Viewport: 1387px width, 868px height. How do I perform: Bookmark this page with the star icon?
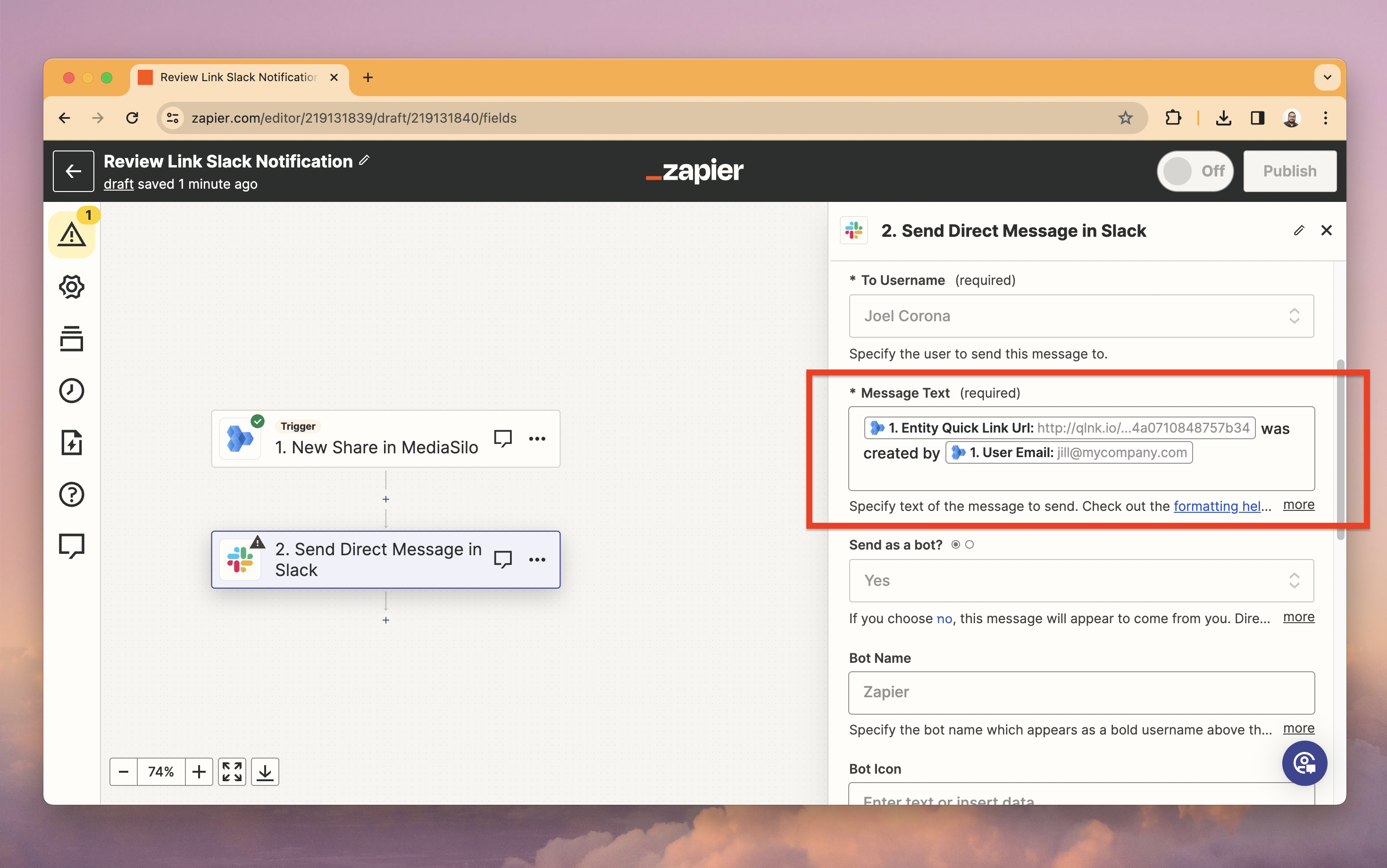(x=1125, y=117)
